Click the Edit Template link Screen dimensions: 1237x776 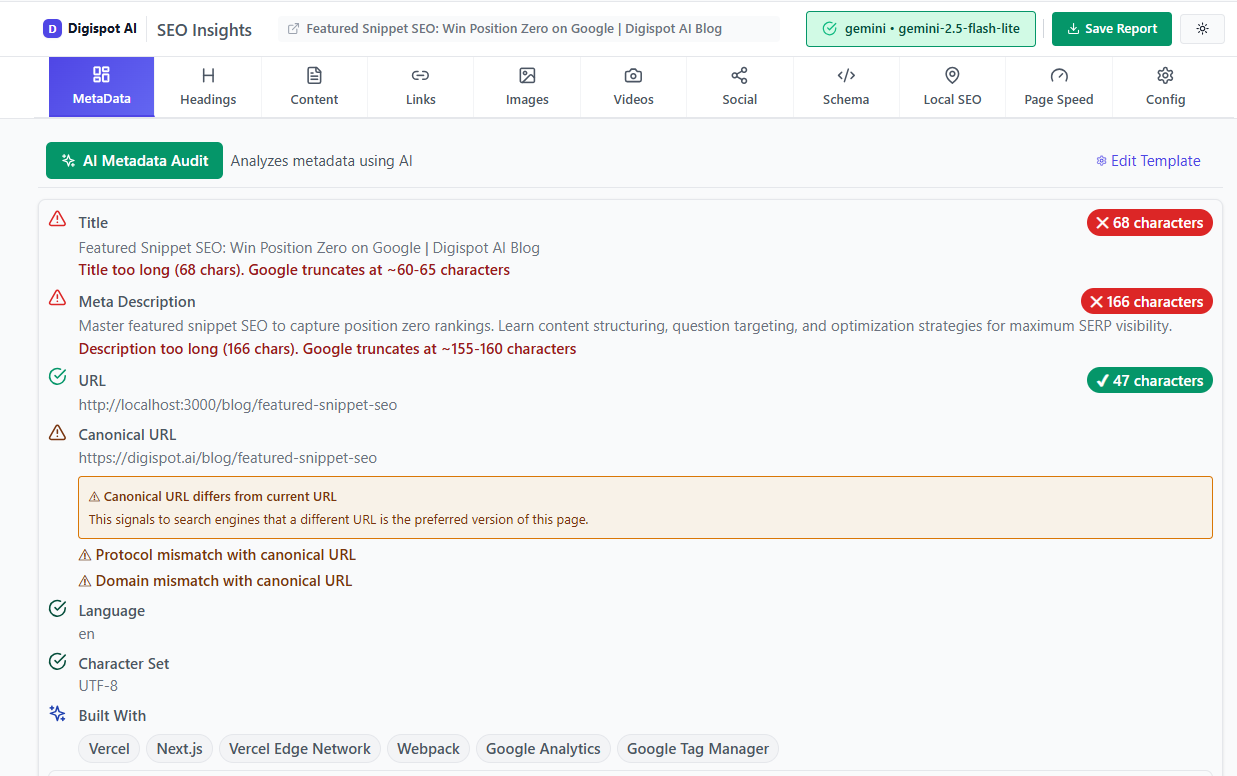1148,161
